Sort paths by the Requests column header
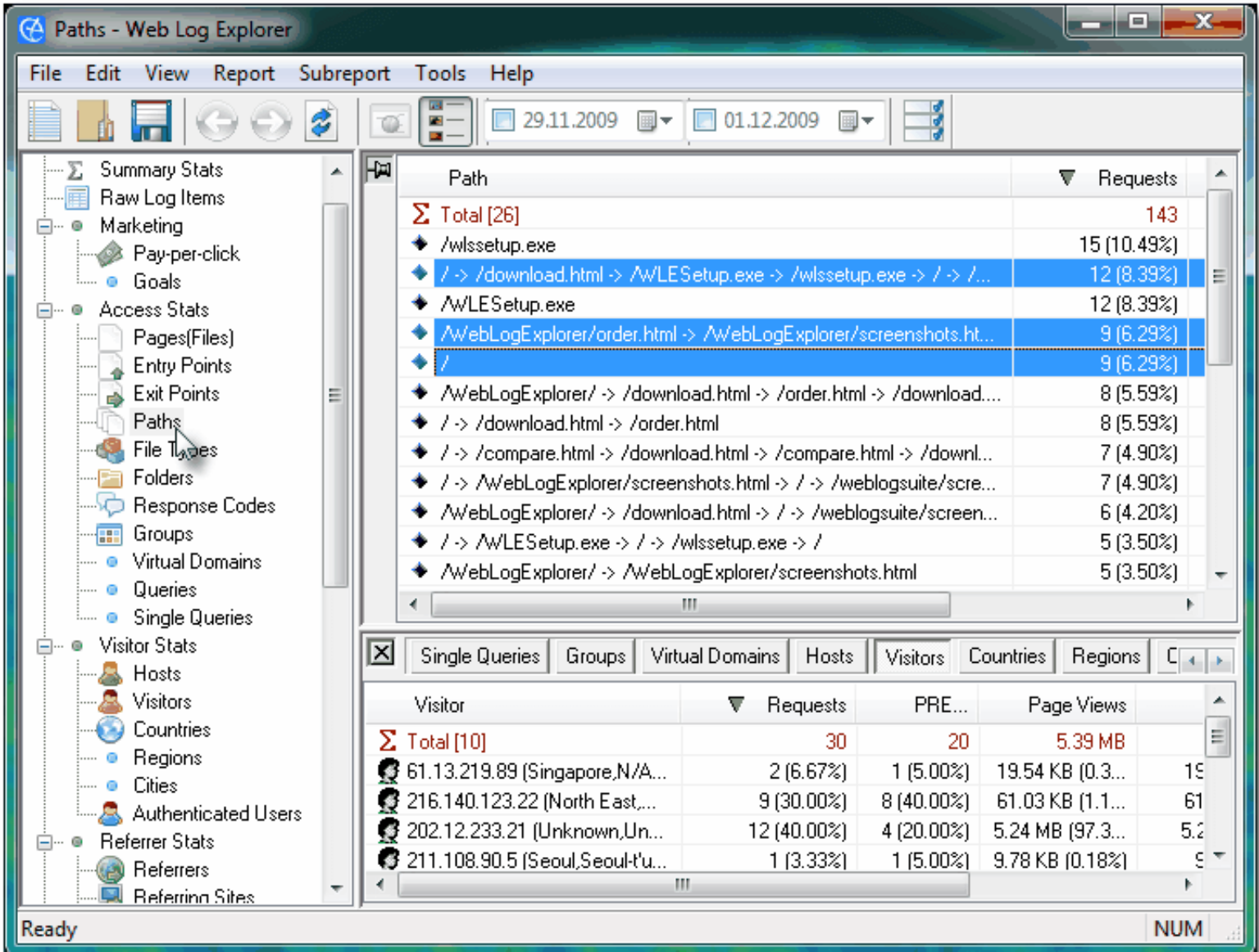This screenshot has width=1259, height=952. [x=1108, y=178]
